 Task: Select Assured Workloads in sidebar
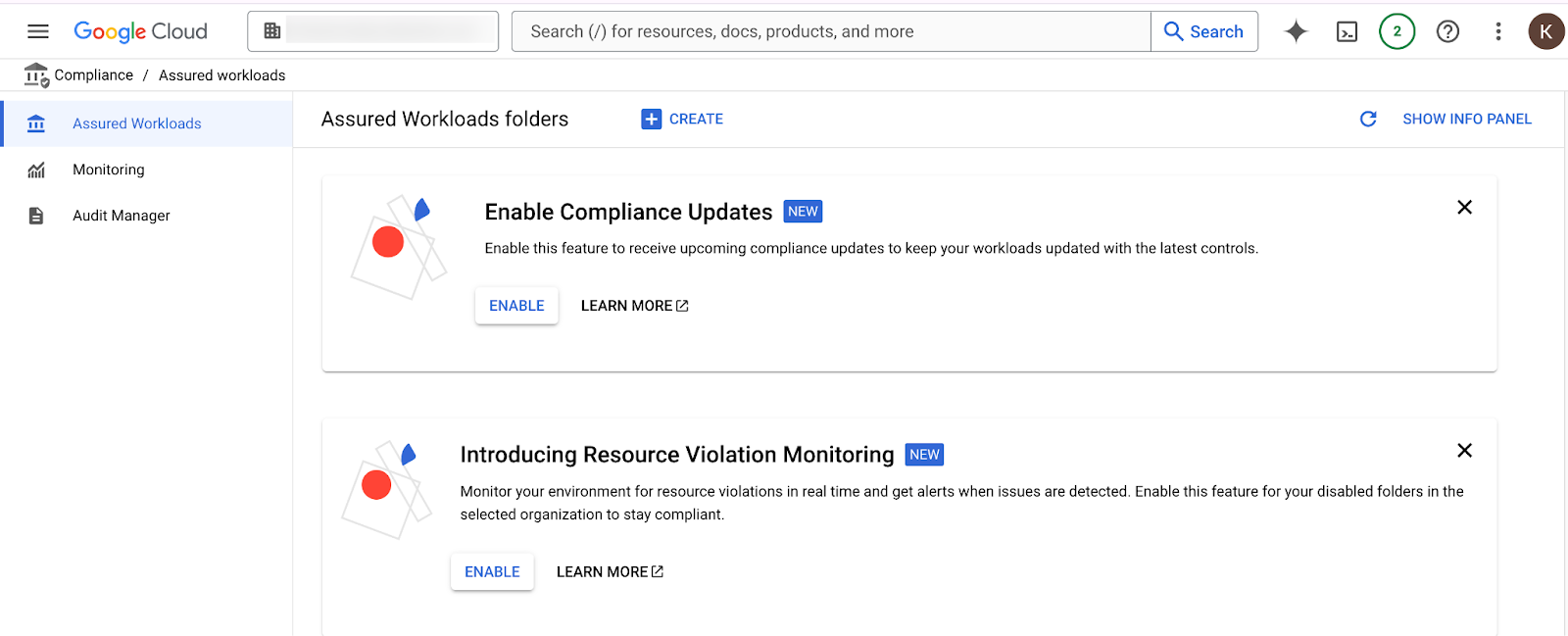pos(136,123)
